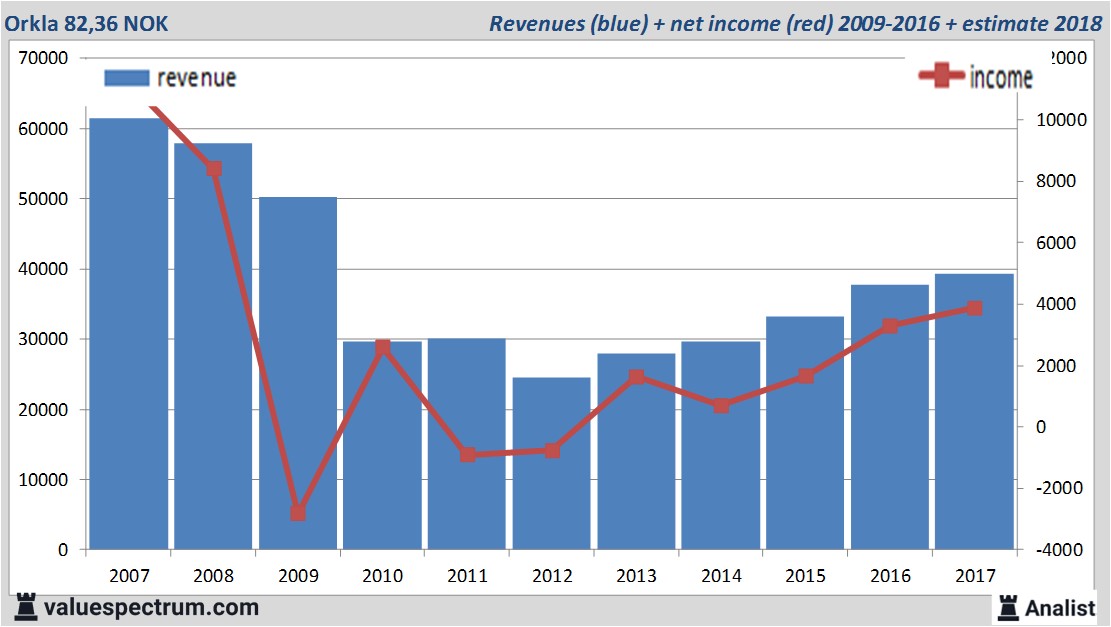
Task: Click the valuespectrum.com chess rook icon
Action: [26, 608]
